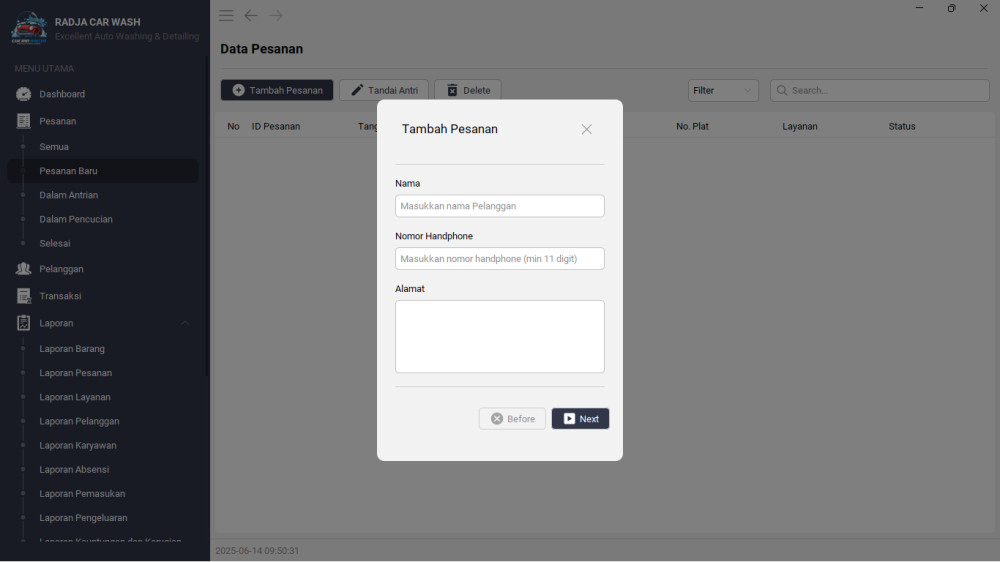Open the hamburger menu icon
Screen dimensions: 1000x562
tap(226, 15)
